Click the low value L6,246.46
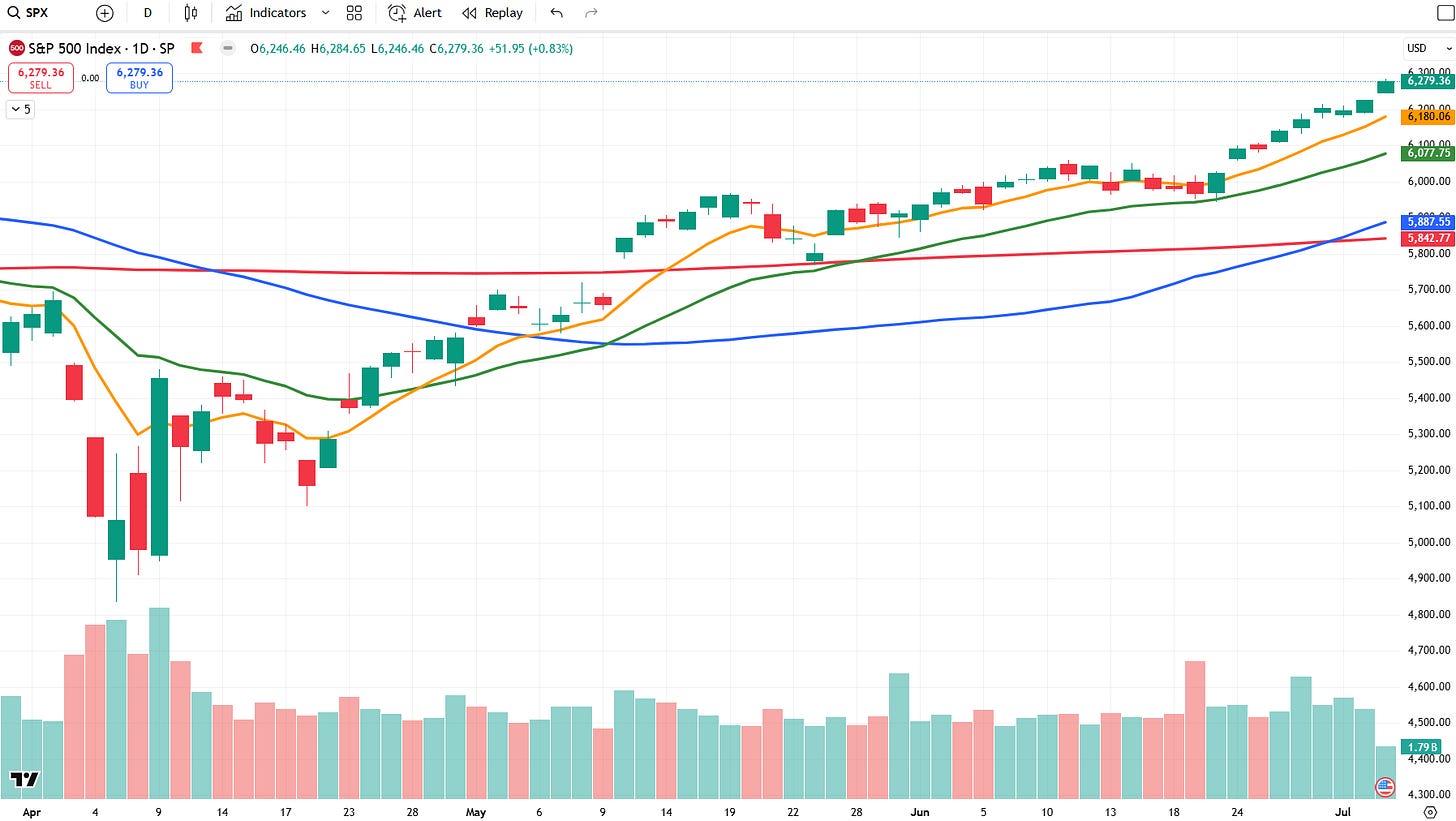This screenshot has width=1456, height=821. [x=396, y=48]
